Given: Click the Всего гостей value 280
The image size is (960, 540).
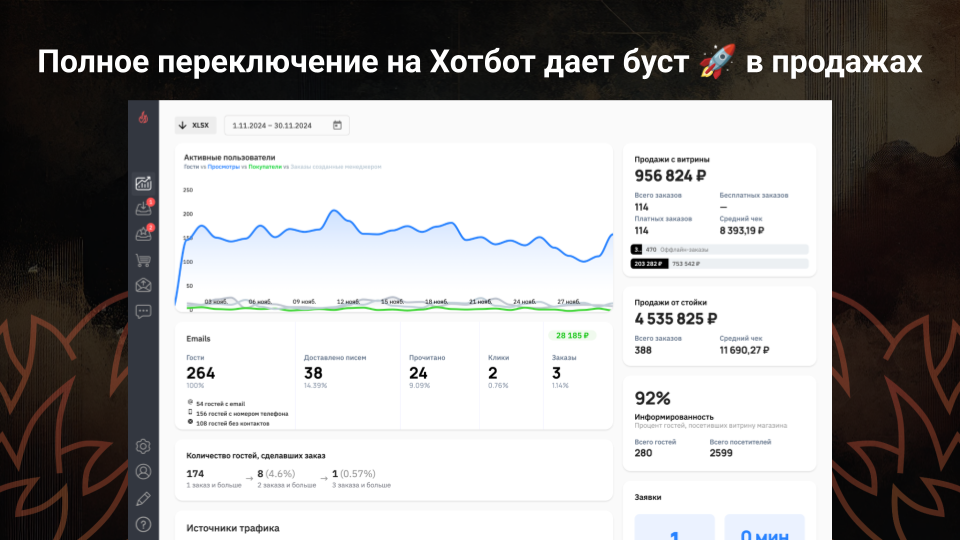Looking at the screenshot, I should pos(643,453).
